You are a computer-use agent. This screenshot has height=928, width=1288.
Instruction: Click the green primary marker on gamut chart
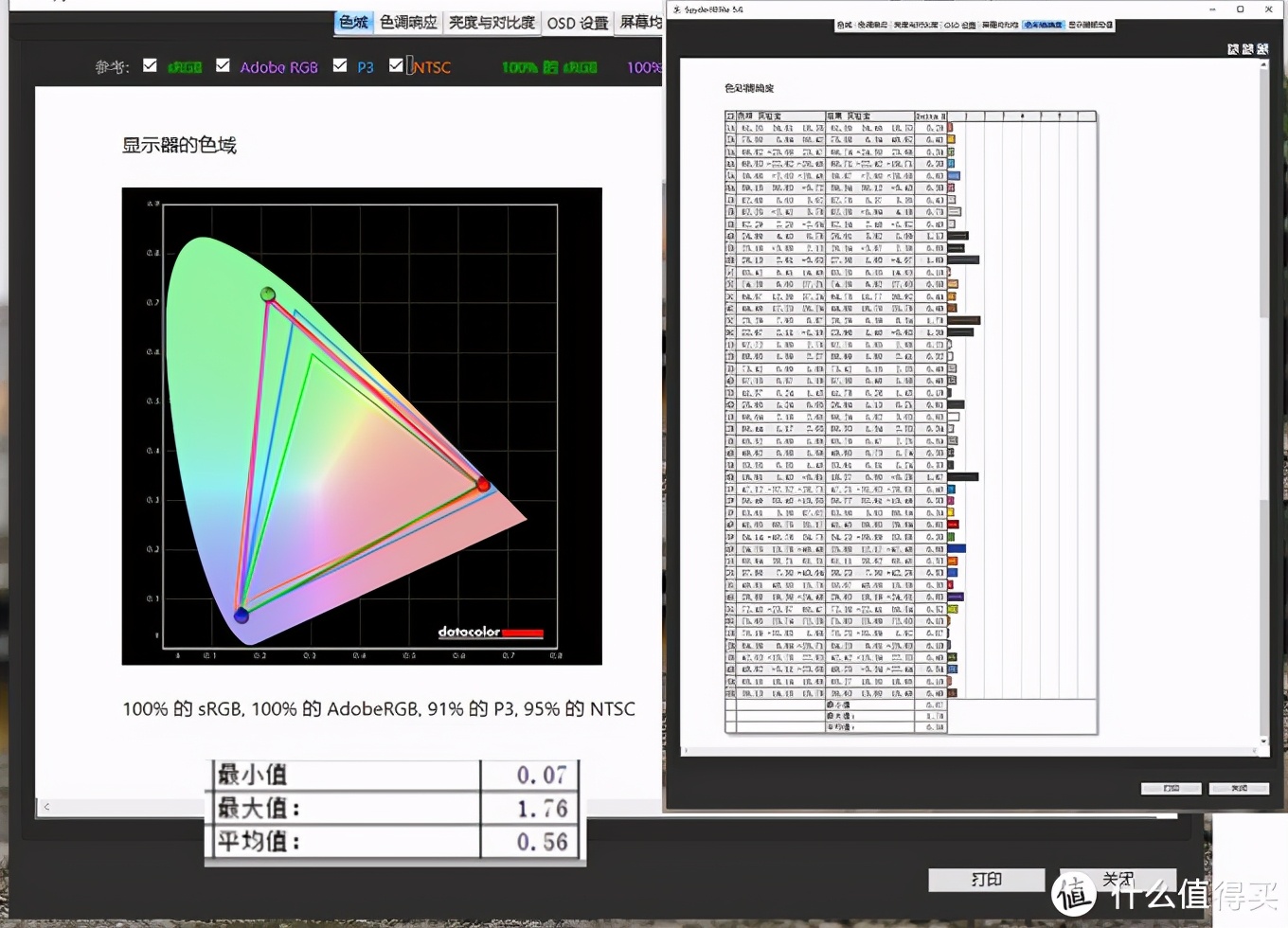click(x=268, y=294)
